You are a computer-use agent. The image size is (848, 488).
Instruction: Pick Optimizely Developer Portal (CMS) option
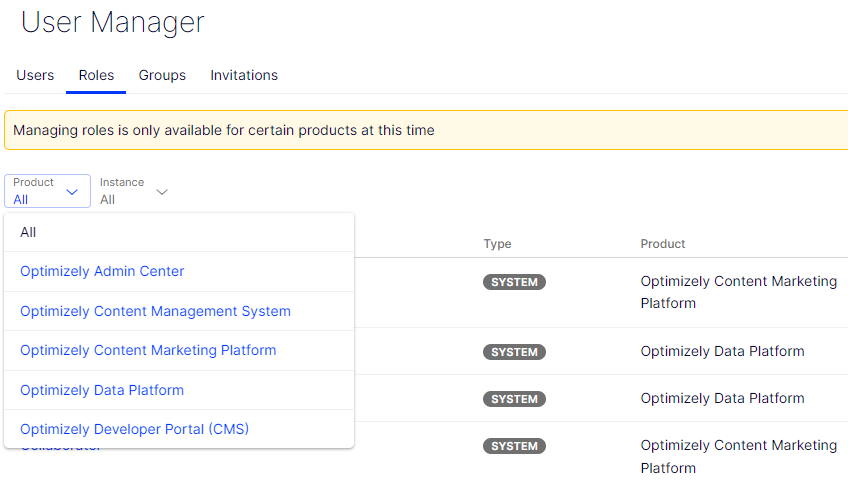179,429
